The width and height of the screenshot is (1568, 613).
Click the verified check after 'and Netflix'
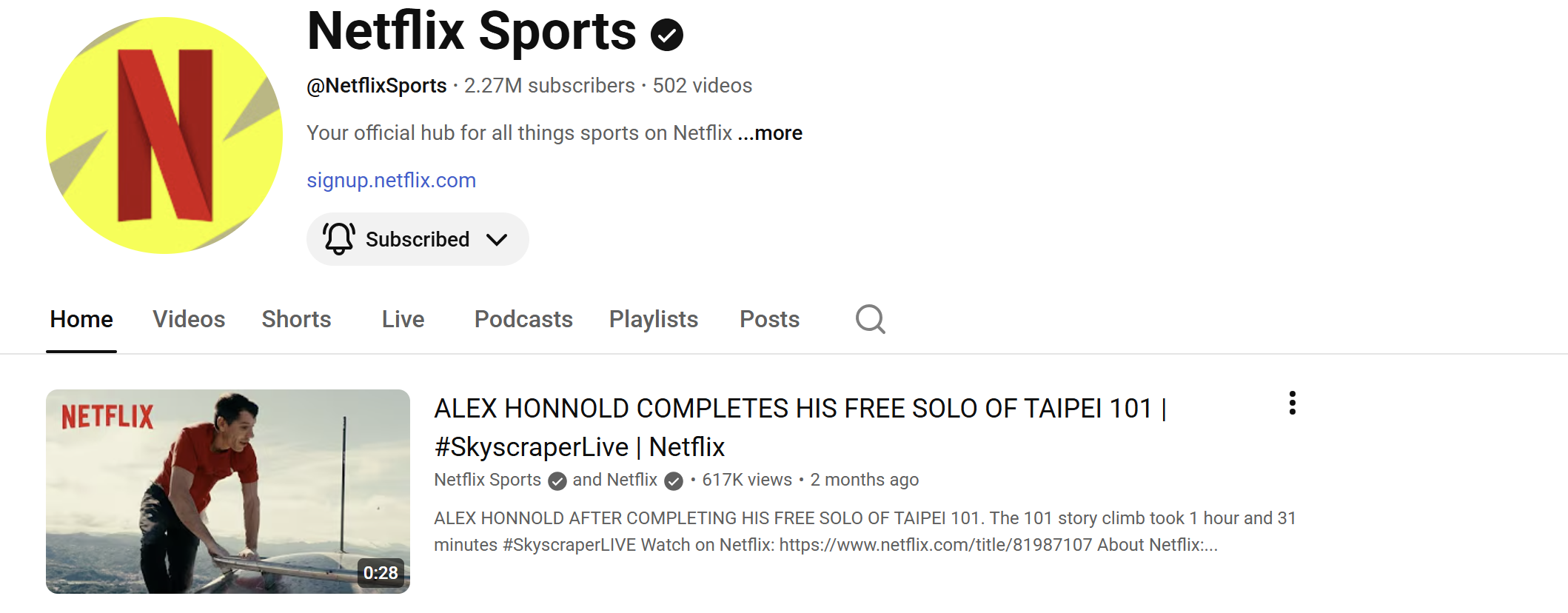pyautogui.click(x=673, y=481)
